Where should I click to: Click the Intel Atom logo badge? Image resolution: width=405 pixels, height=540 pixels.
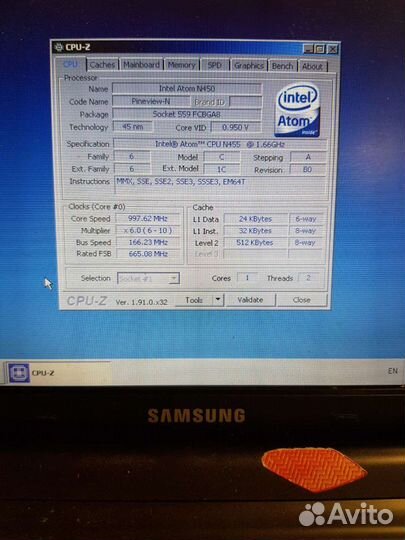tap(297, 110)
